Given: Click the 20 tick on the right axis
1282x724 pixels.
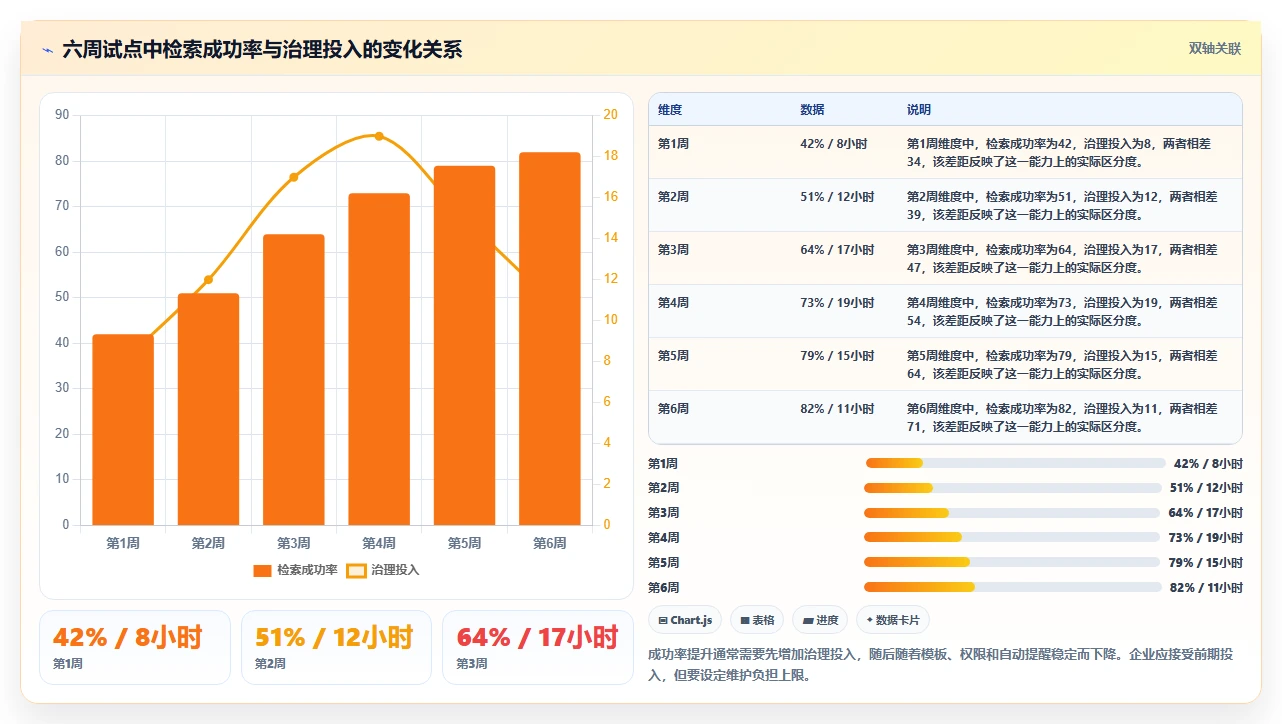Looking at the screenshot, I should click(x=611, y=115).
